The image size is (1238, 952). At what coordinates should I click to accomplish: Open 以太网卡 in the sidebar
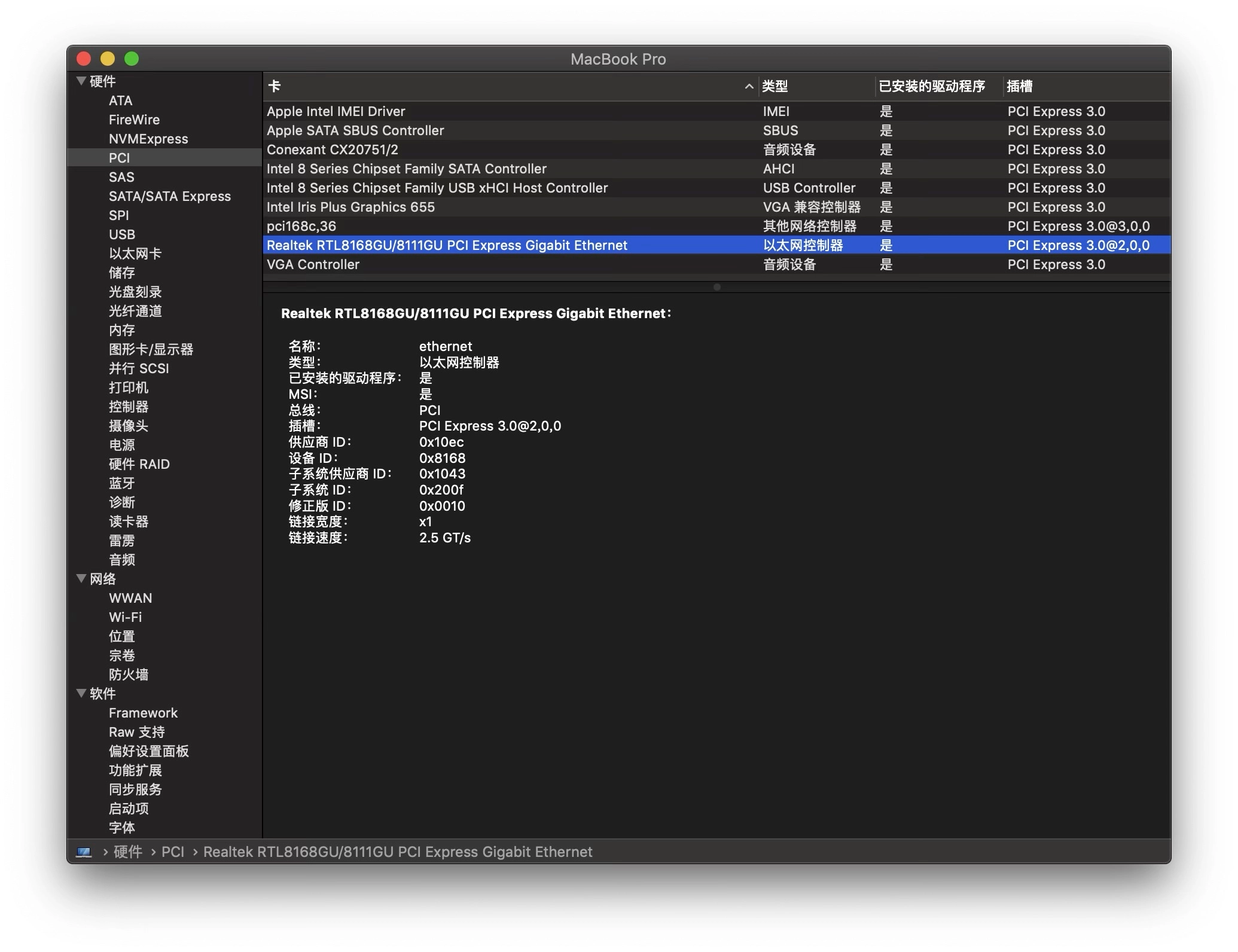point(164,254)
